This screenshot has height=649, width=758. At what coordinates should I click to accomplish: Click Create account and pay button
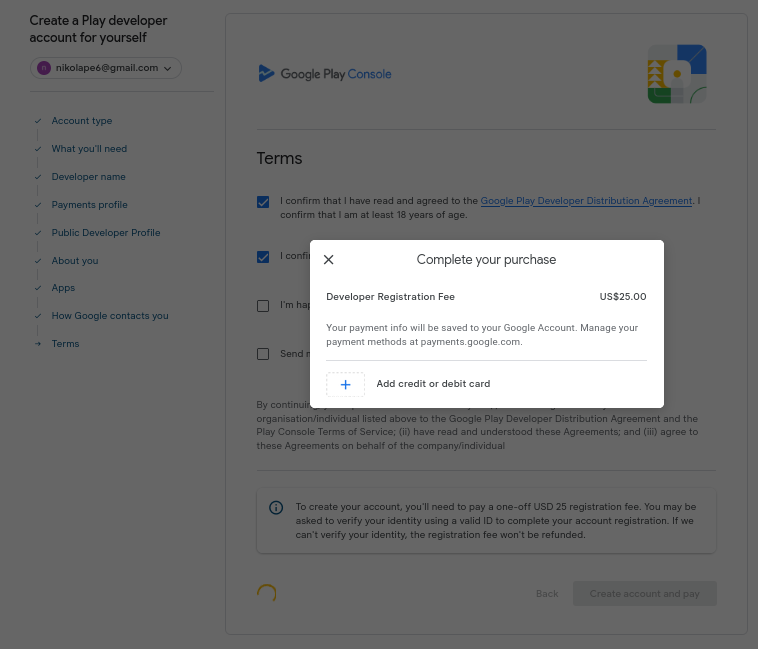[644, 594]
